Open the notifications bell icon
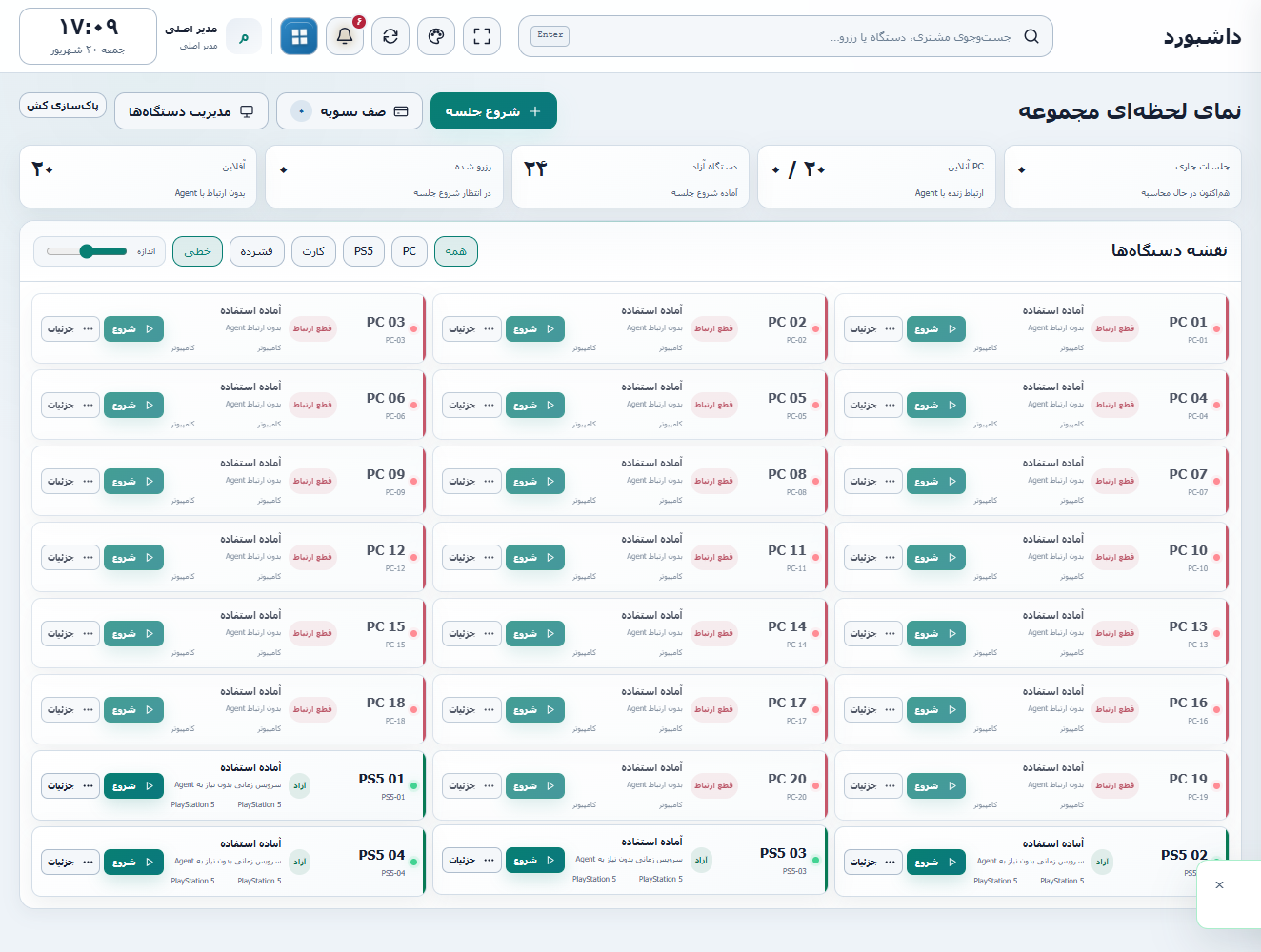Viewport: 1261px width, 952px height. 345,36
